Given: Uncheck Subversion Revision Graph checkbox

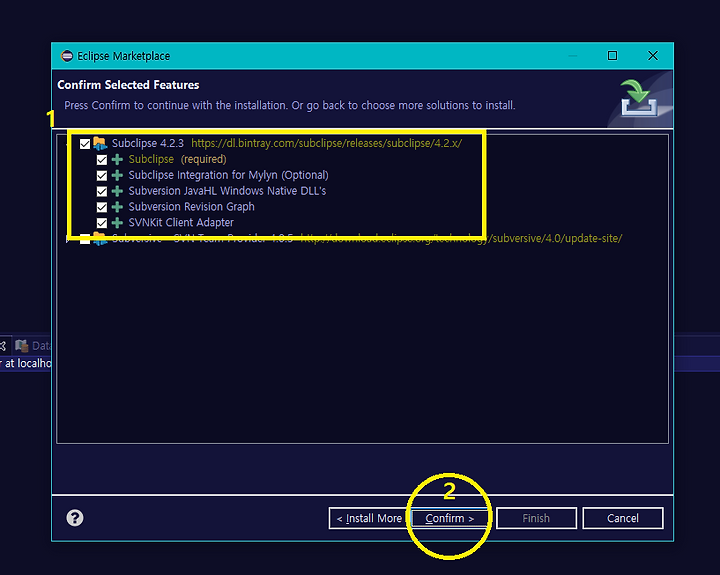Looking at the screenshot, I should (101, 207).
